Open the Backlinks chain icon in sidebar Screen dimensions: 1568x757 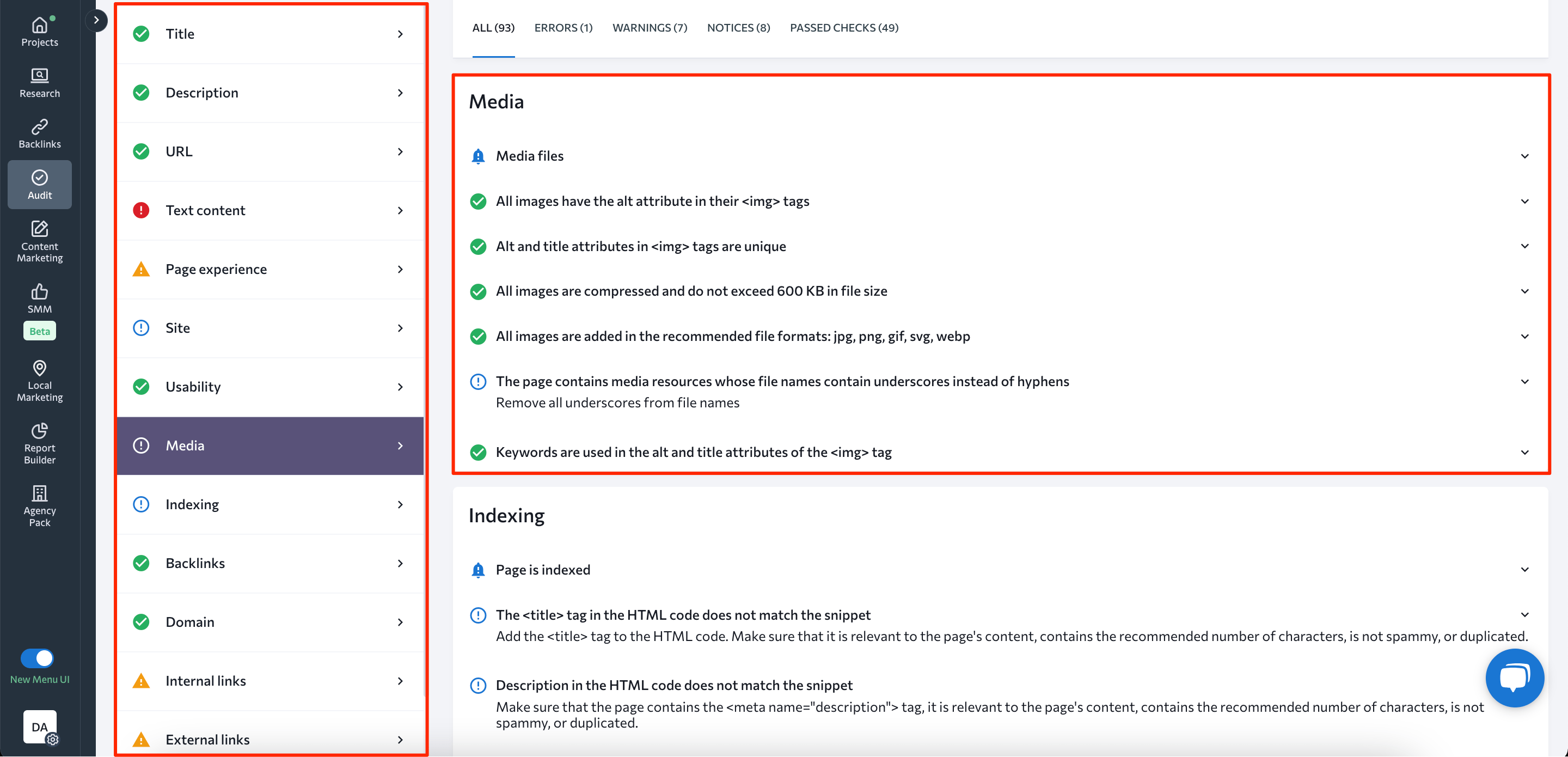(40, 127)
